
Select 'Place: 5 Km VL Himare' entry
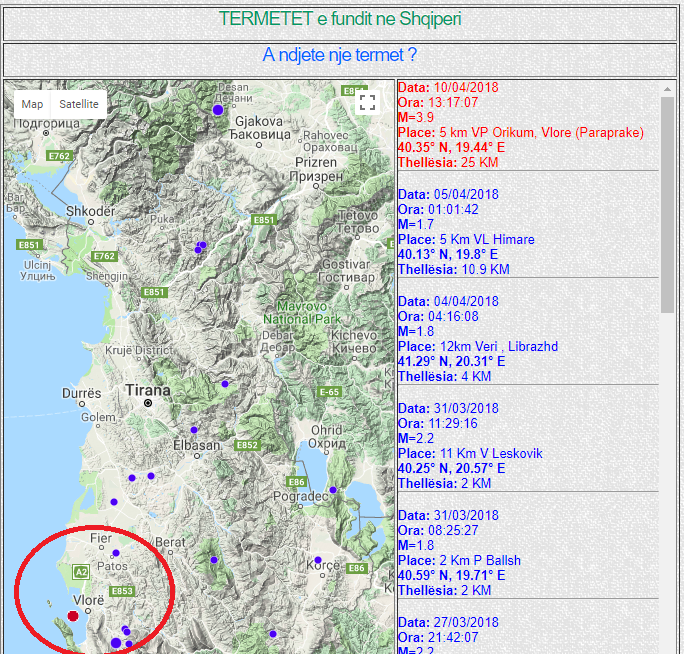[466, 239]
